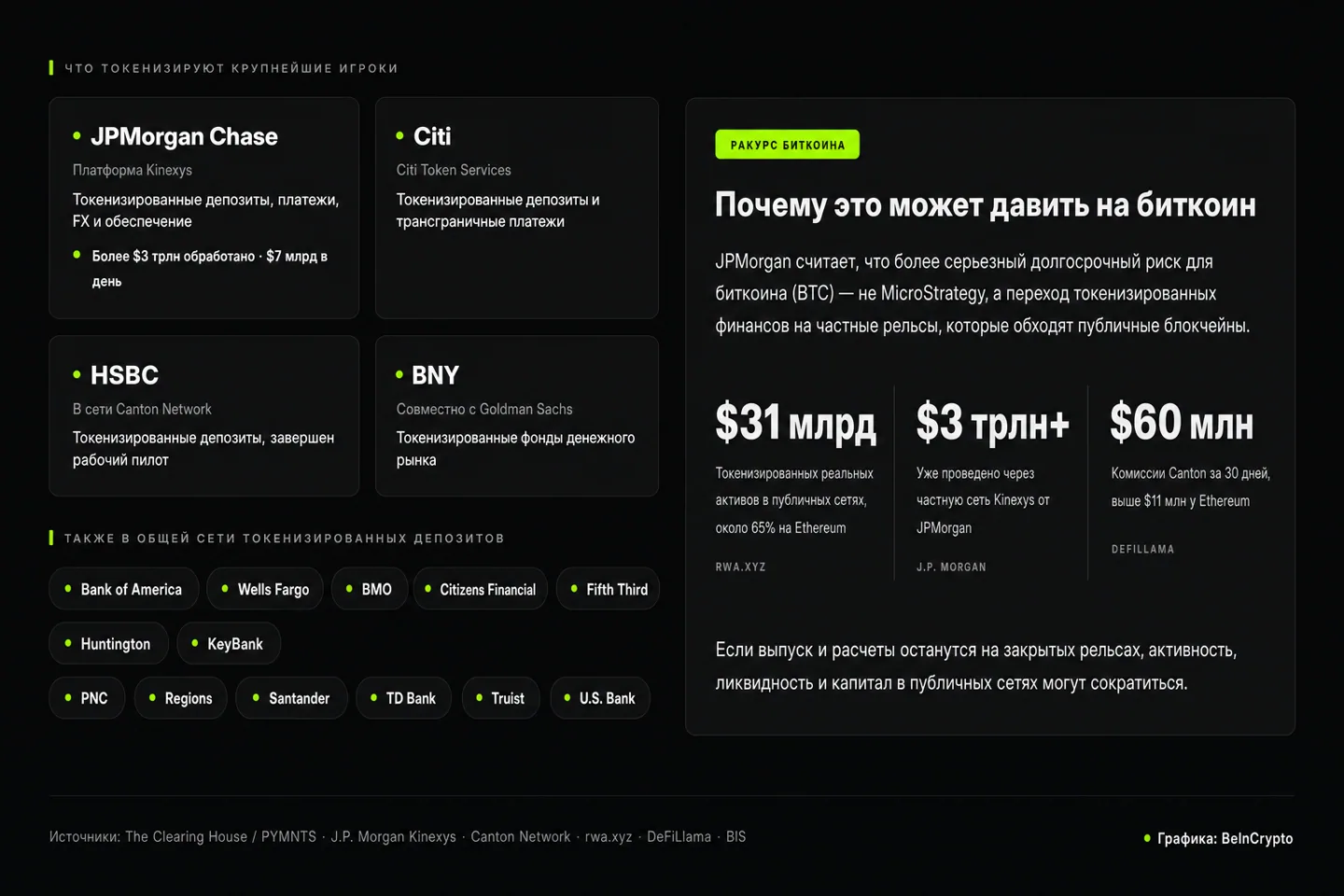Click 'rwa.xyz' footer source
This screenshot has height=896, width=1344.
click(x=609, y=837)
